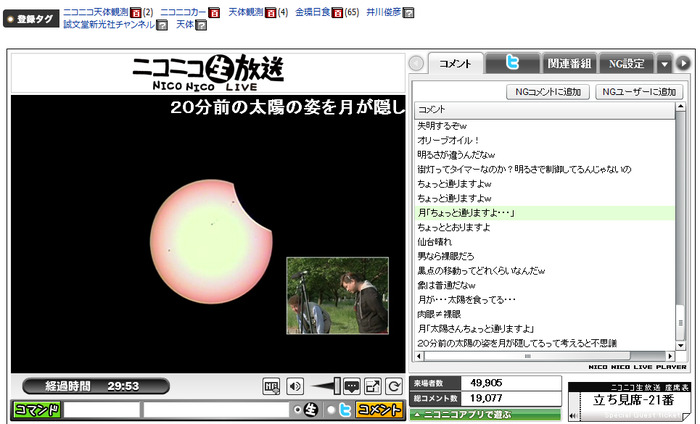The image size is (700, 424).
Task: Switch to the Twitter tab
Action: [512, 63]
